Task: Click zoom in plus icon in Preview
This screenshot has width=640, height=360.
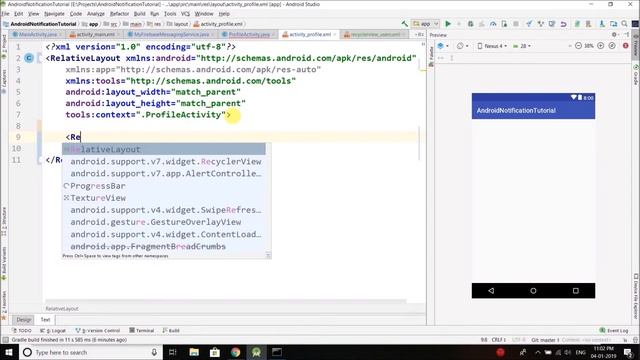Action: pyautogui.click(x=601, y=46)
